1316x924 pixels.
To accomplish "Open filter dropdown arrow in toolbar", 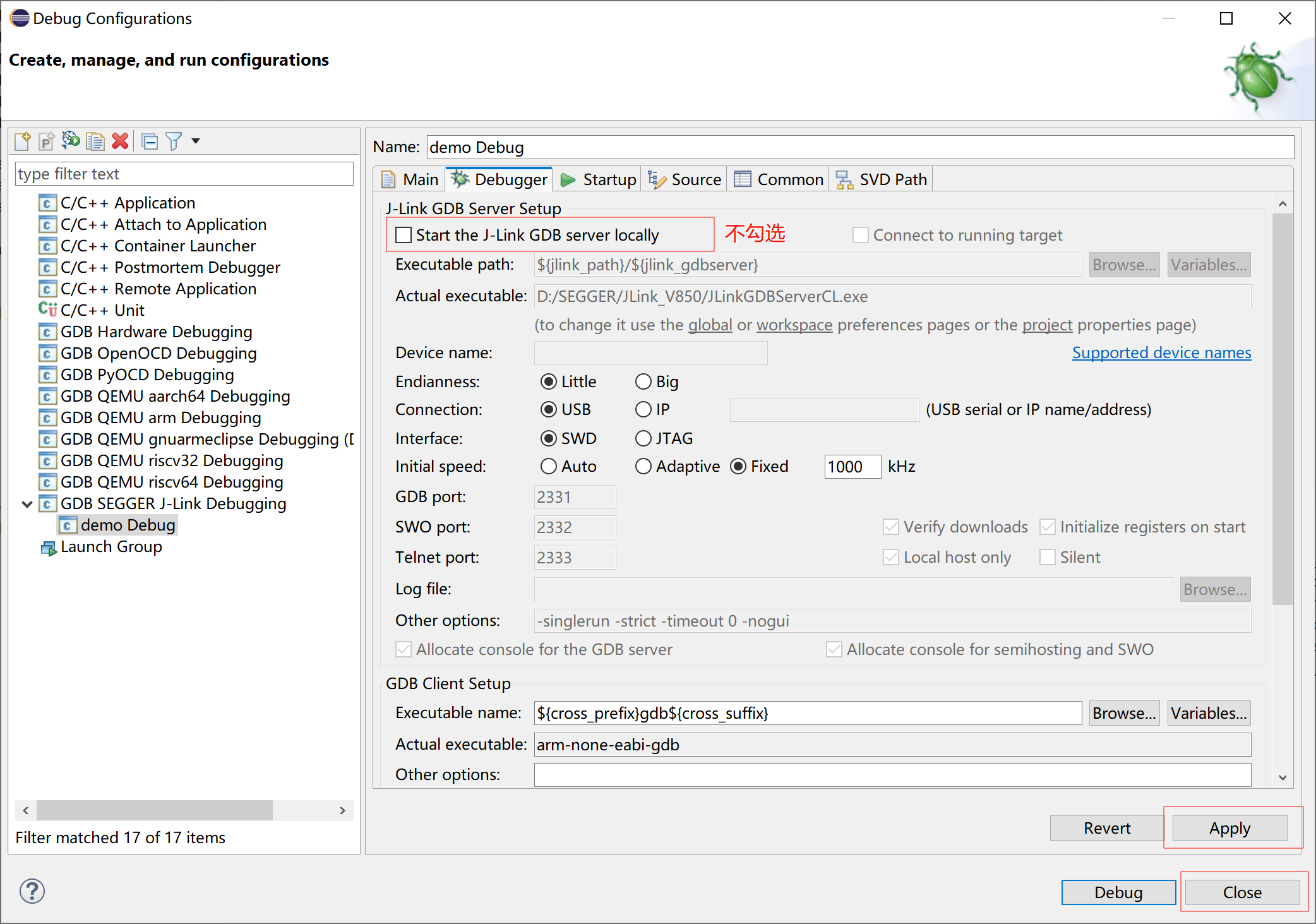I will (x=196, y=141).
